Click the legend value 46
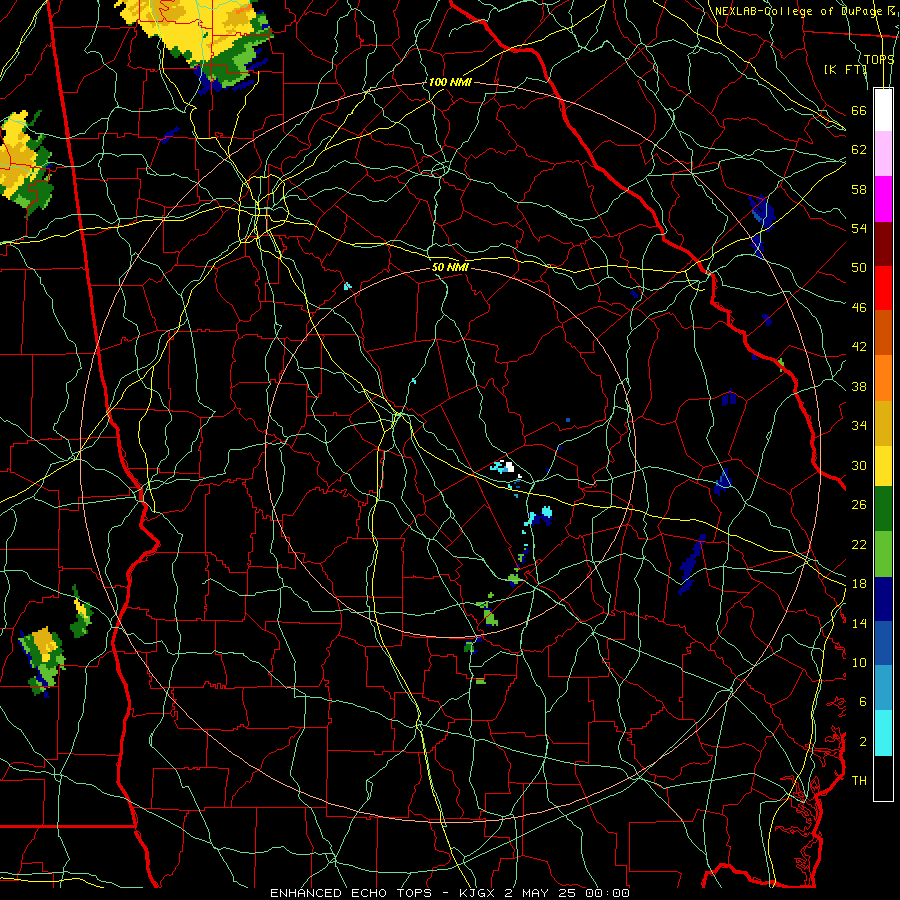 [859, 308]
